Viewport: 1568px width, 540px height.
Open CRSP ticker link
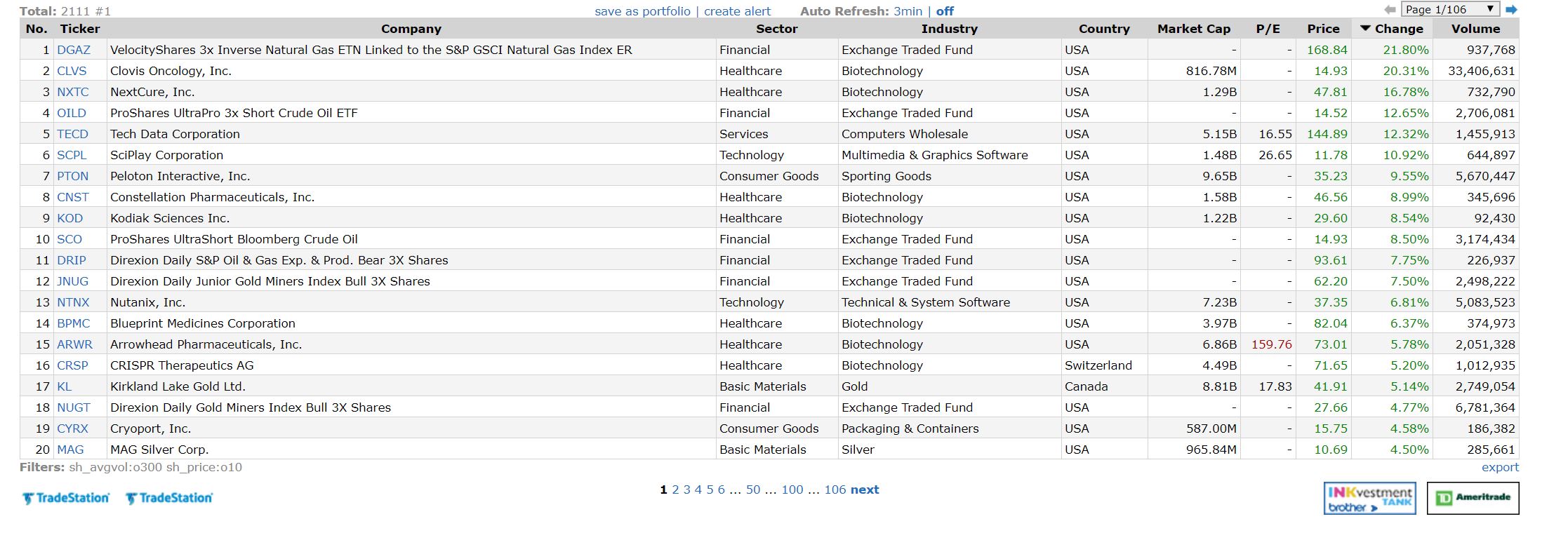click(x=72, y=365)
